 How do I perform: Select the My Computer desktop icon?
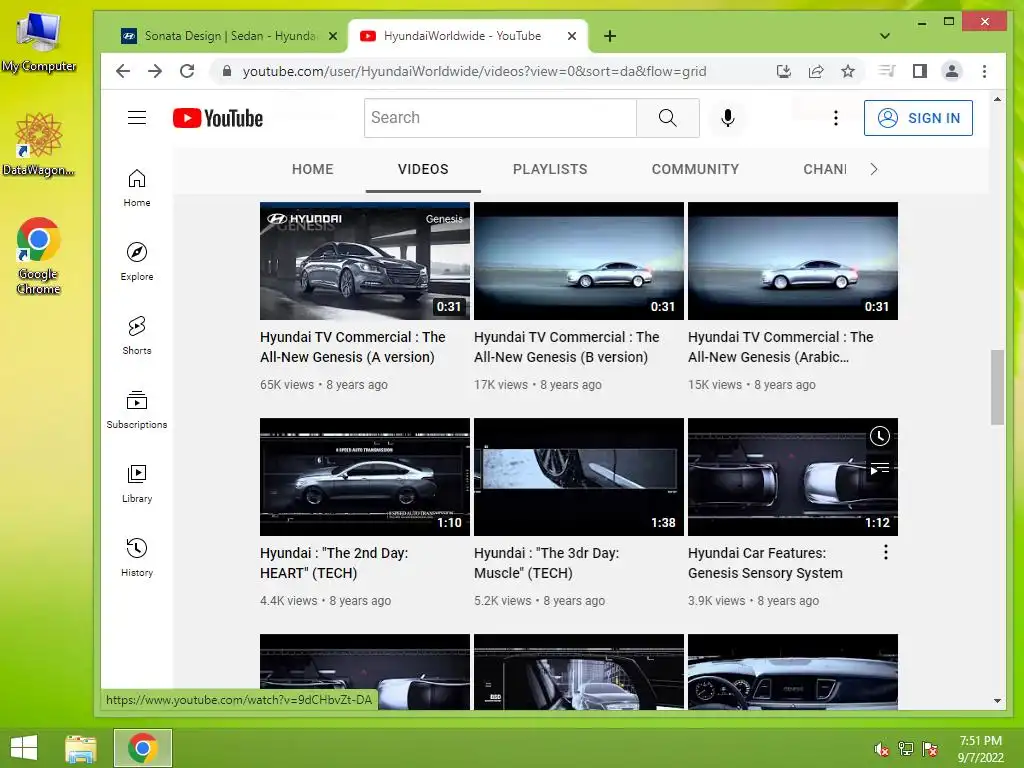point(39,41)
